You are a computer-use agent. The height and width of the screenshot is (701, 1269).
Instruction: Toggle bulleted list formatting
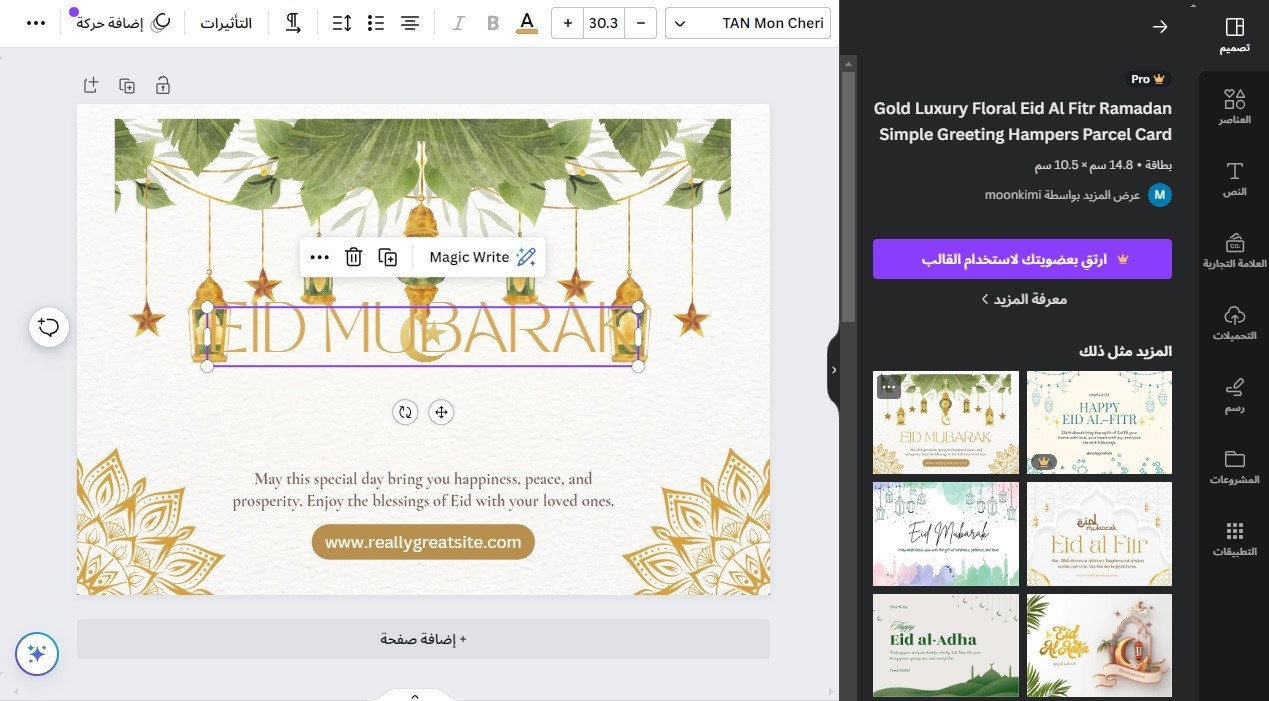(x=376, y=23)
